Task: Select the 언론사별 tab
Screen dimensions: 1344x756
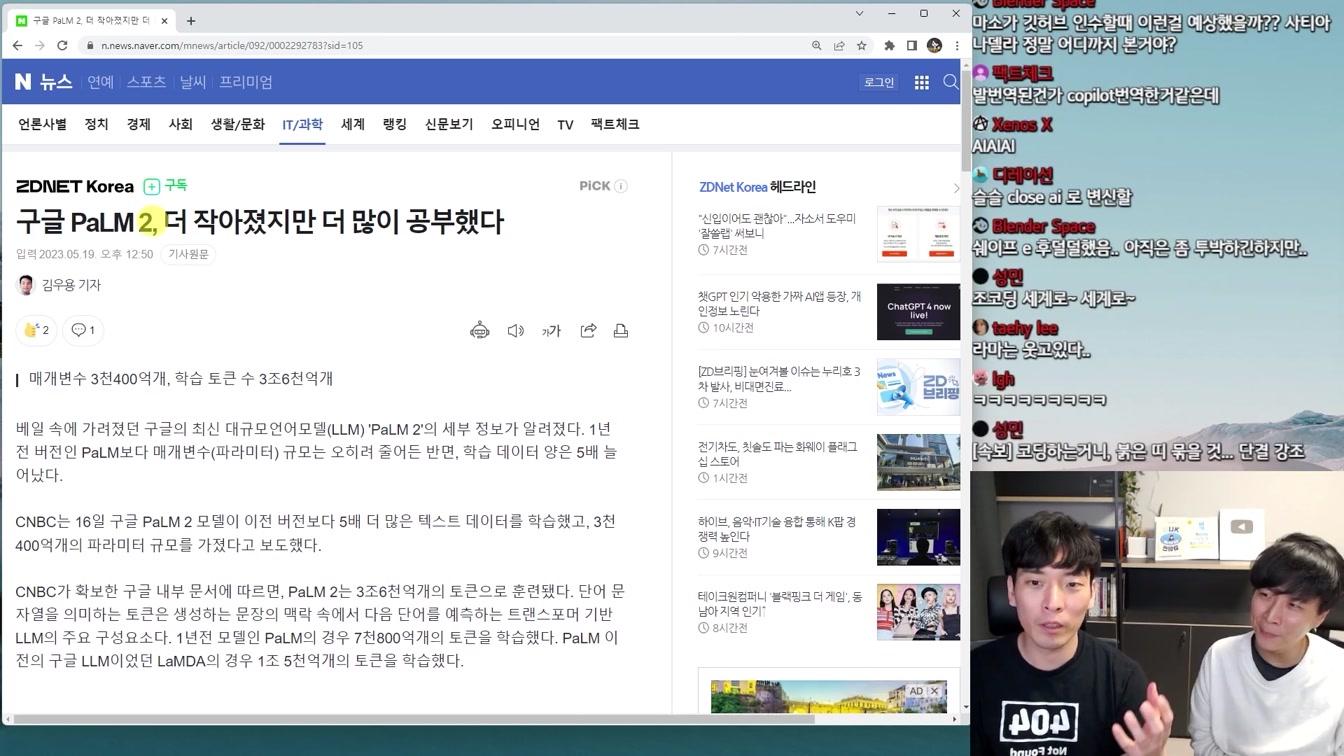Action: pyautogui.click(x=42, y=124)
